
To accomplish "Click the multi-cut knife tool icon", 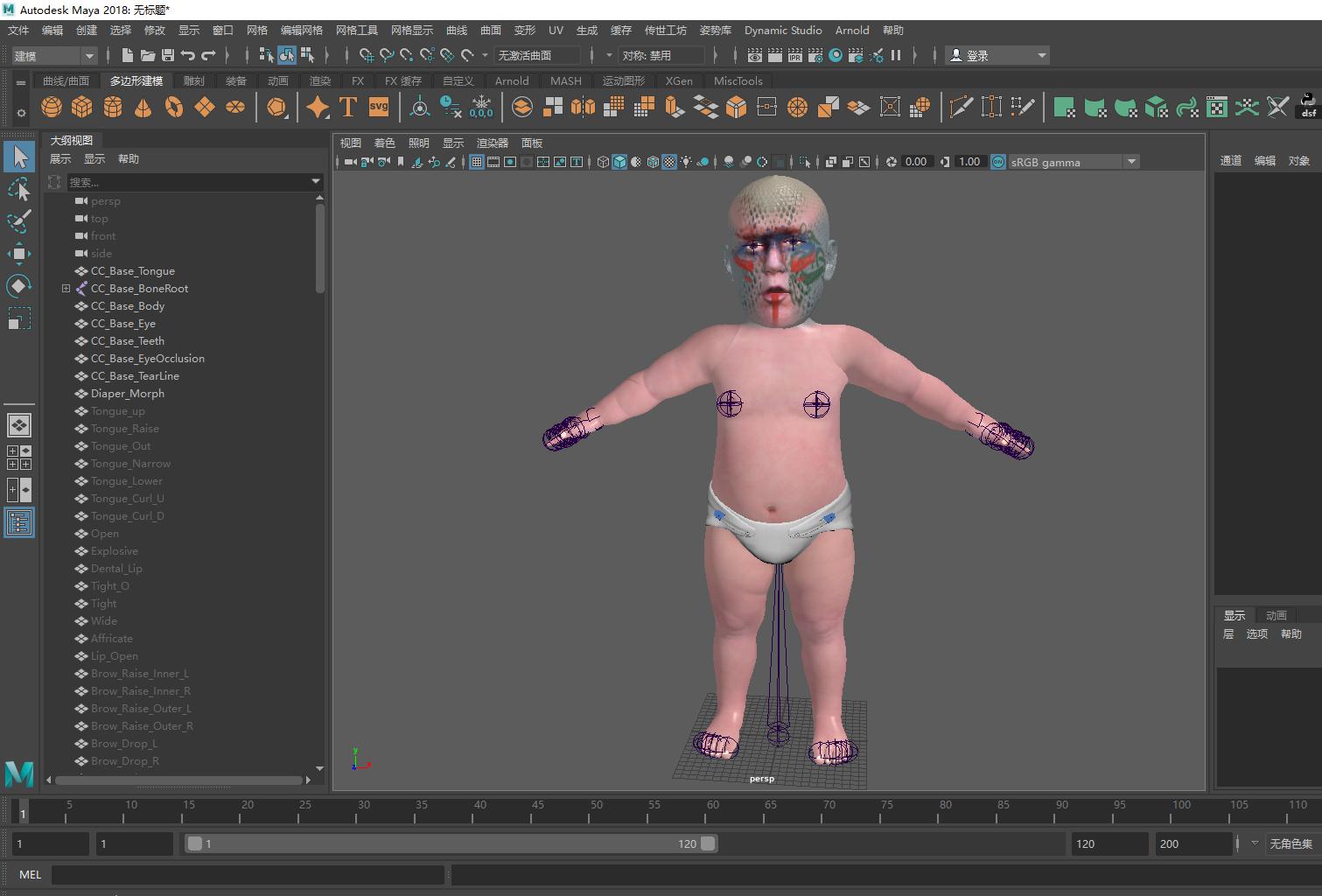I will pyautogui.click(x=961, y=108).
